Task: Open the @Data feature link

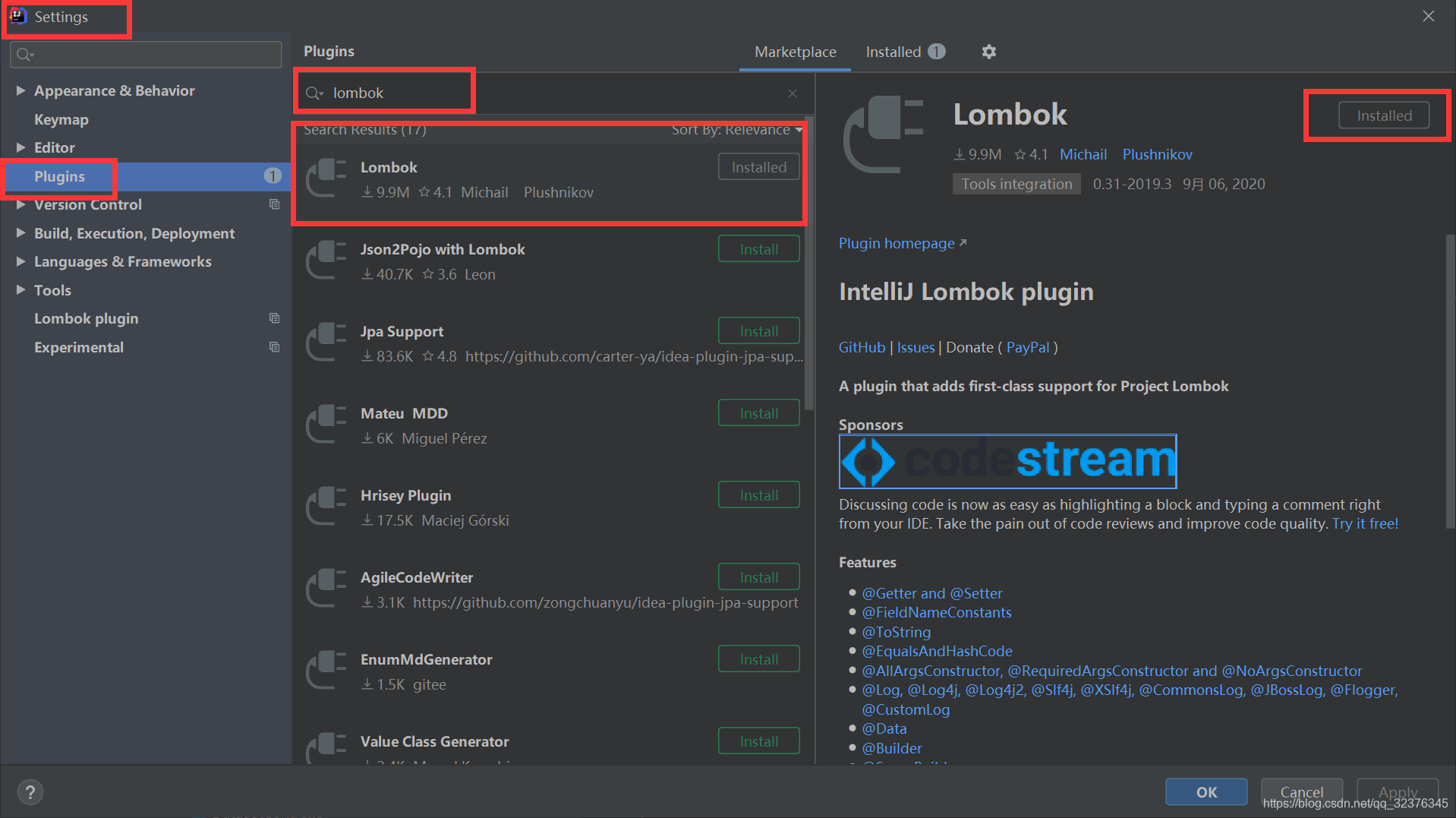Action: (x=884, y=728)
